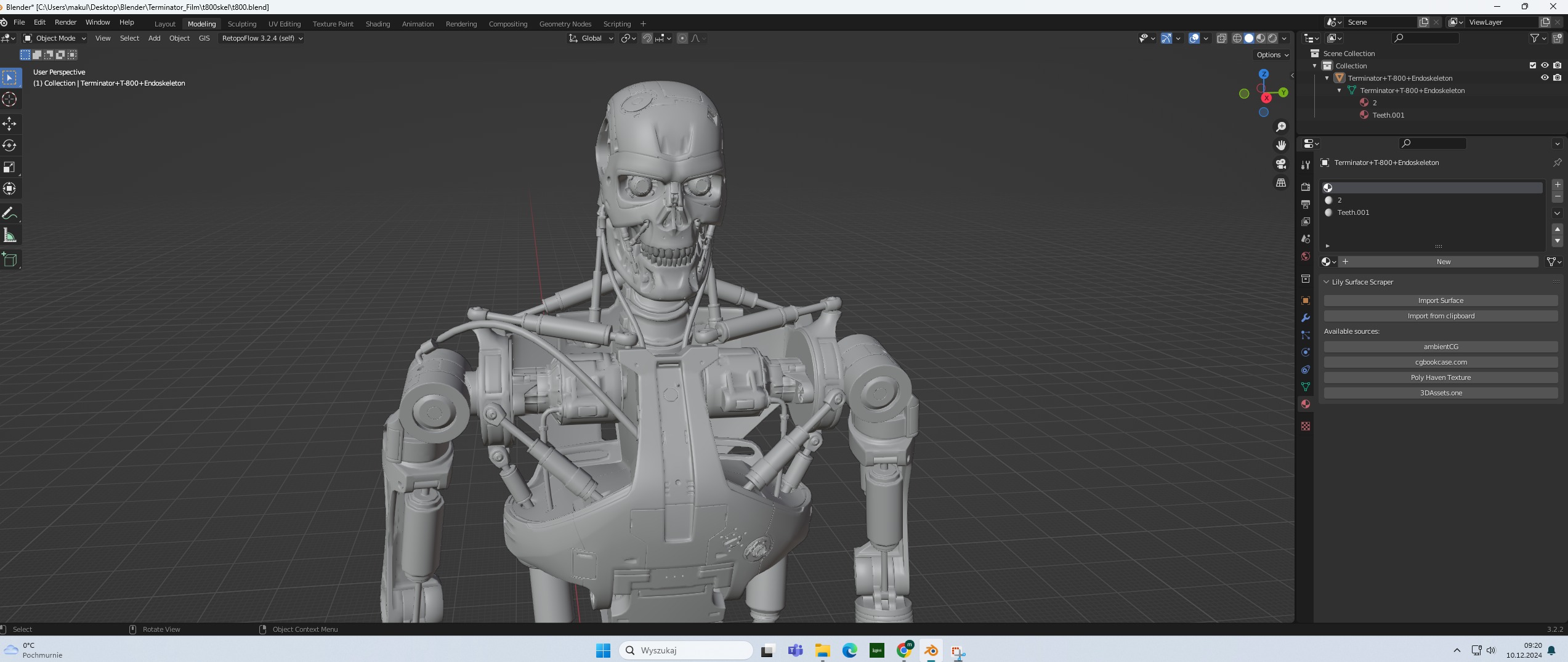Open RetopoFlow 3.2.4 dropdown
Screen dimensions: 1568x662
coord(262,38)
